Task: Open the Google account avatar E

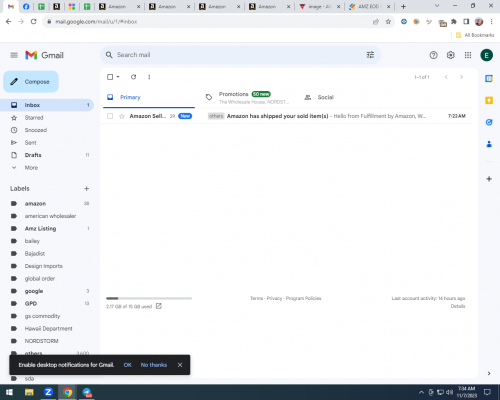Action: click(x=486, y=55)
